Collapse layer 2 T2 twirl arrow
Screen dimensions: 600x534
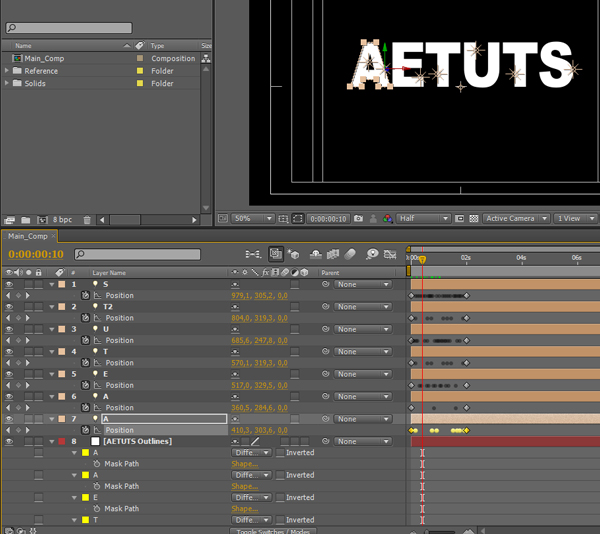(x=52, y=307)
